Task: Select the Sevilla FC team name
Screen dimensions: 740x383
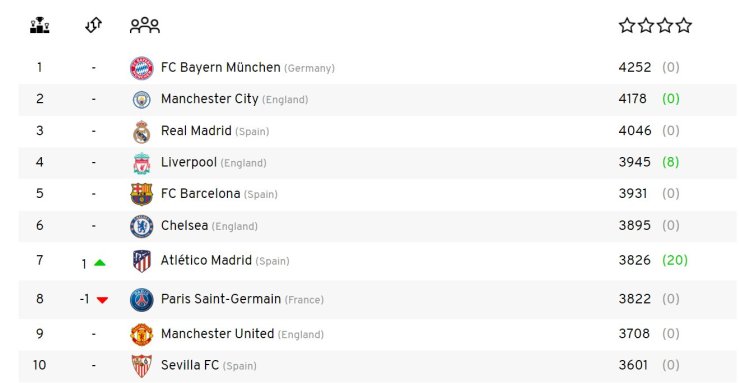Action: [190, 365]
